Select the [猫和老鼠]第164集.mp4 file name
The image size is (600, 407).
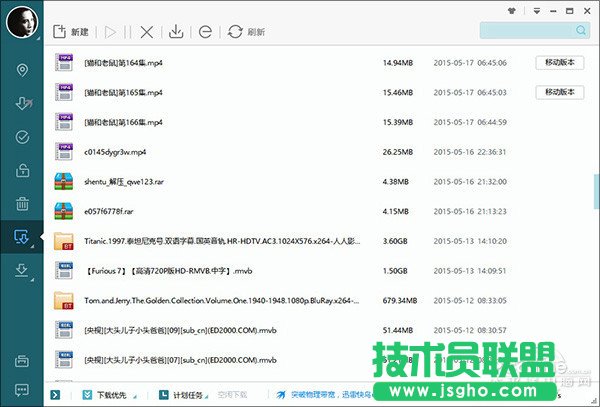click(123, 63)
